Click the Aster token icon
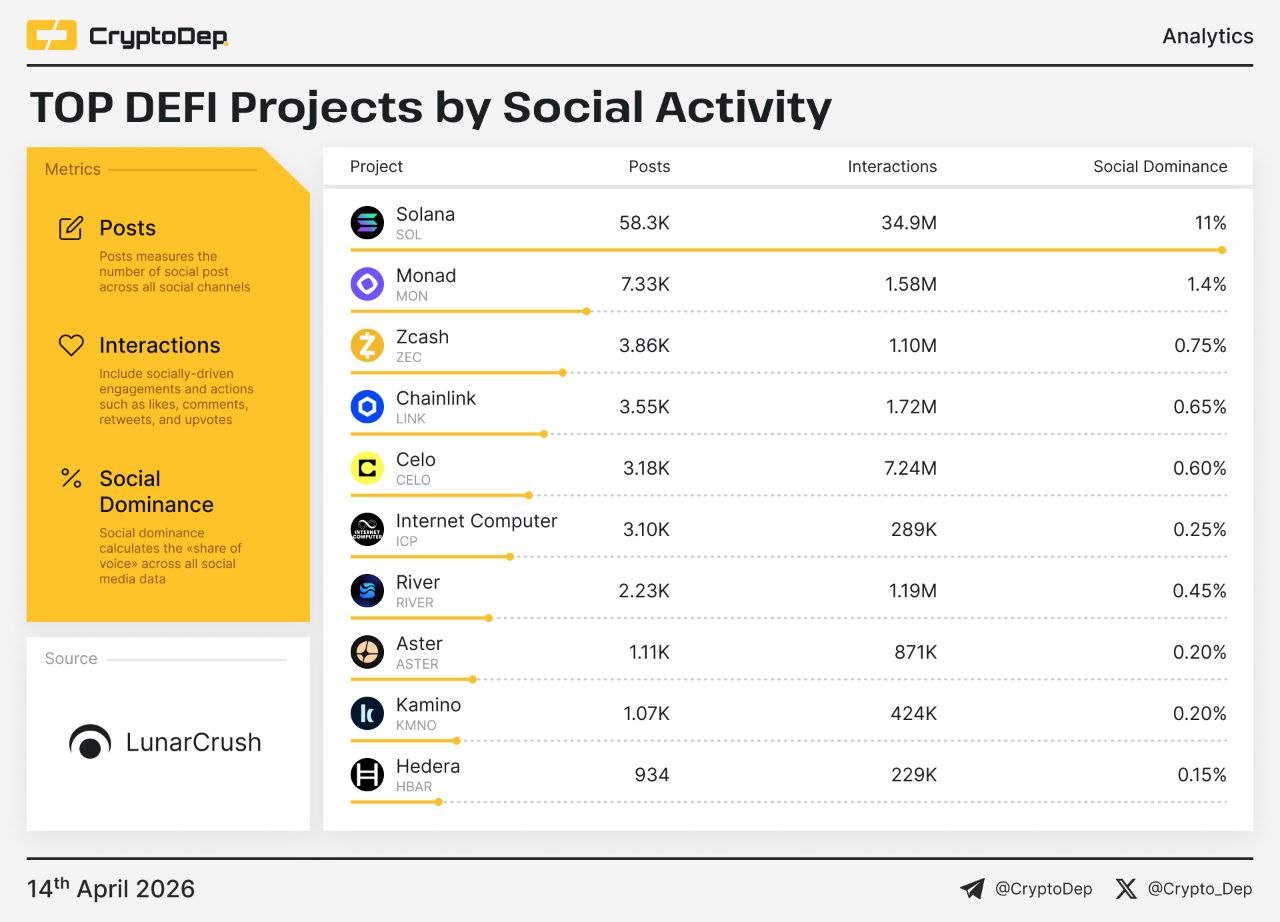Screen dimensions: 1280x922 (x=367, y=652)
